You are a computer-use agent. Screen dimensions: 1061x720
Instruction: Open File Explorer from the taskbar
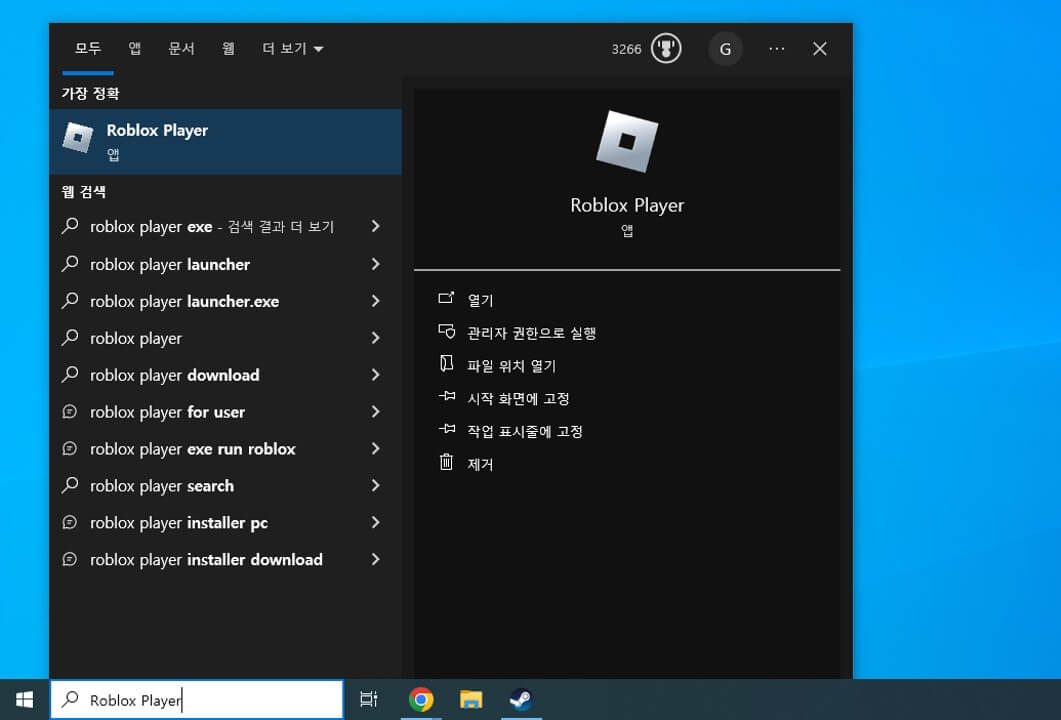[471, 700]
